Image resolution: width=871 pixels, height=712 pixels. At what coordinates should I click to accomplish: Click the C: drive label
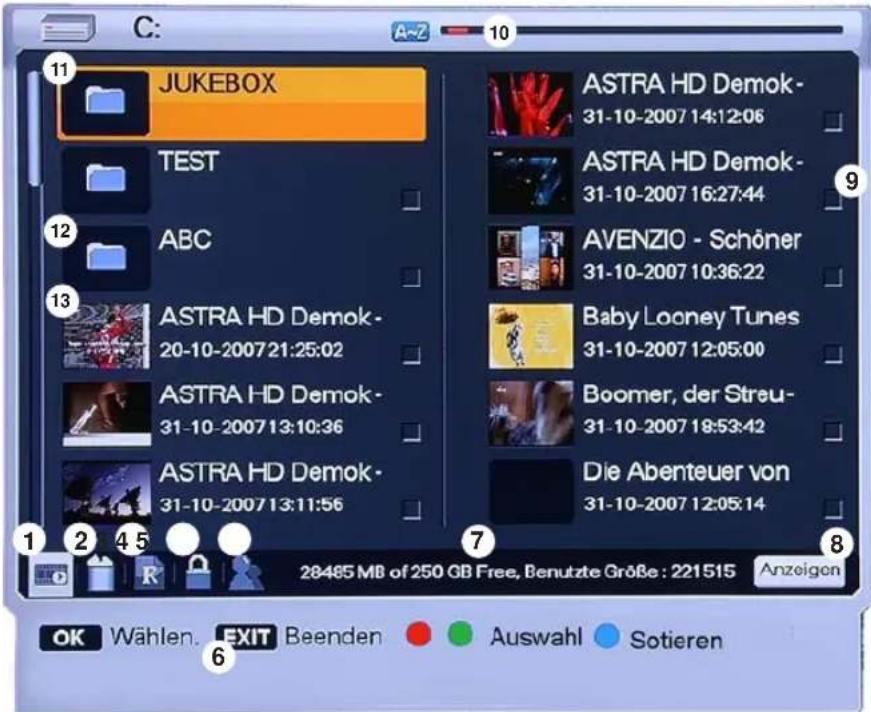pyautogui.click(x=147, y=28)
